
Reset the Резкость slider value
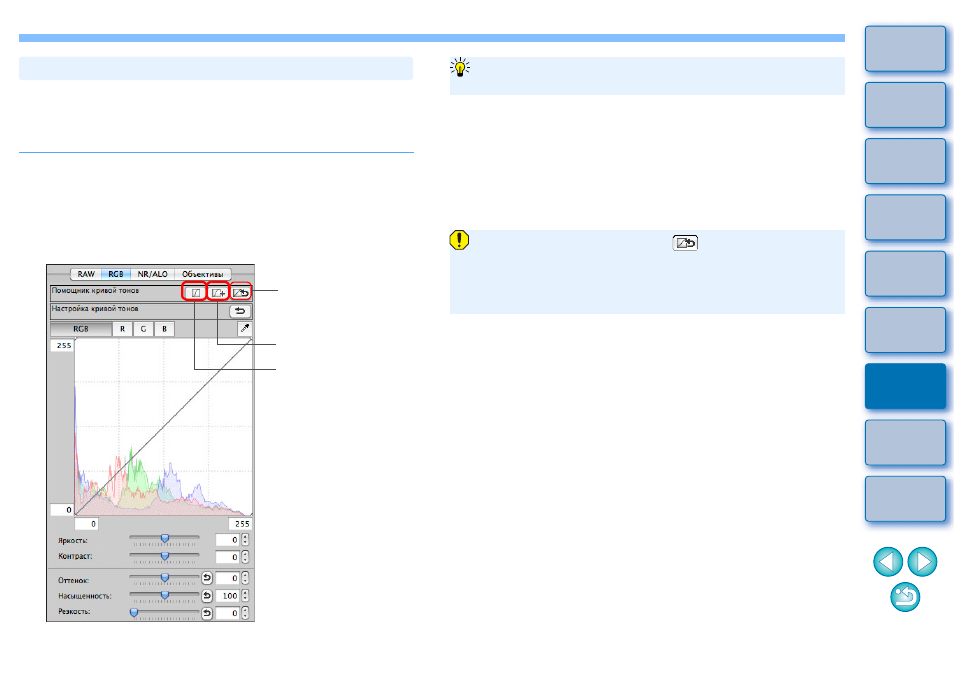[x=207, y=613]
